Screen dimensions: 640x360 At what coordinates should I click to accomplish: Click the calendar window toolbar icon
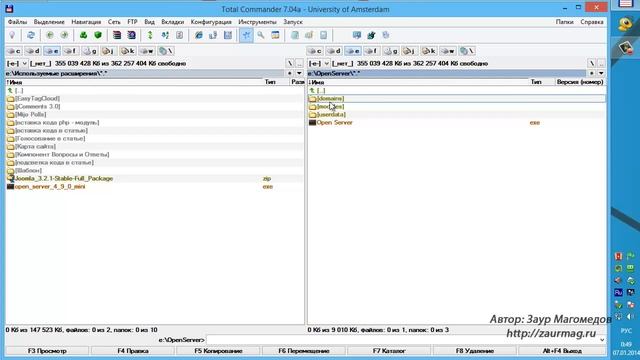click(x=276, y=35)
